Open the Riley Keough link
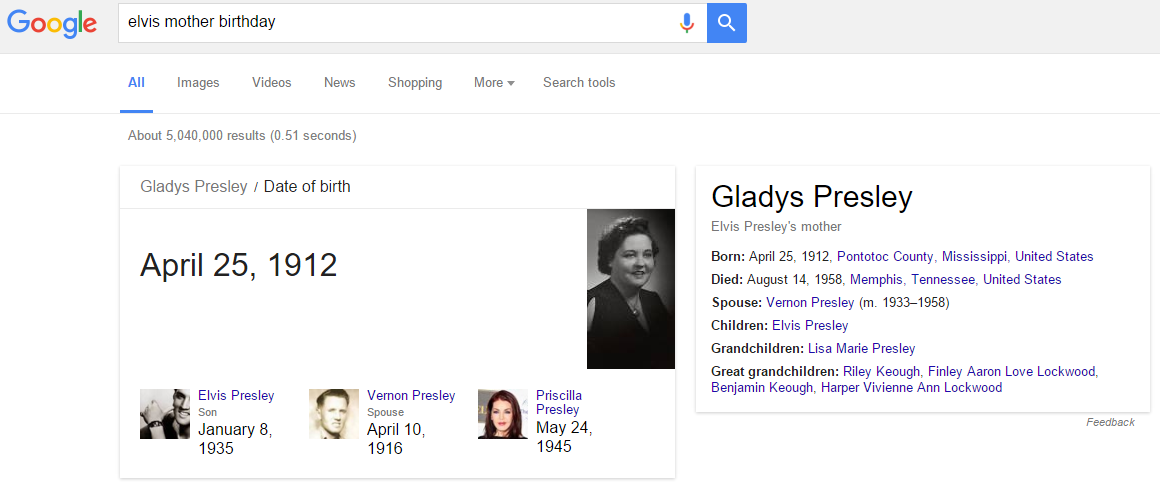 pos(881,372)
